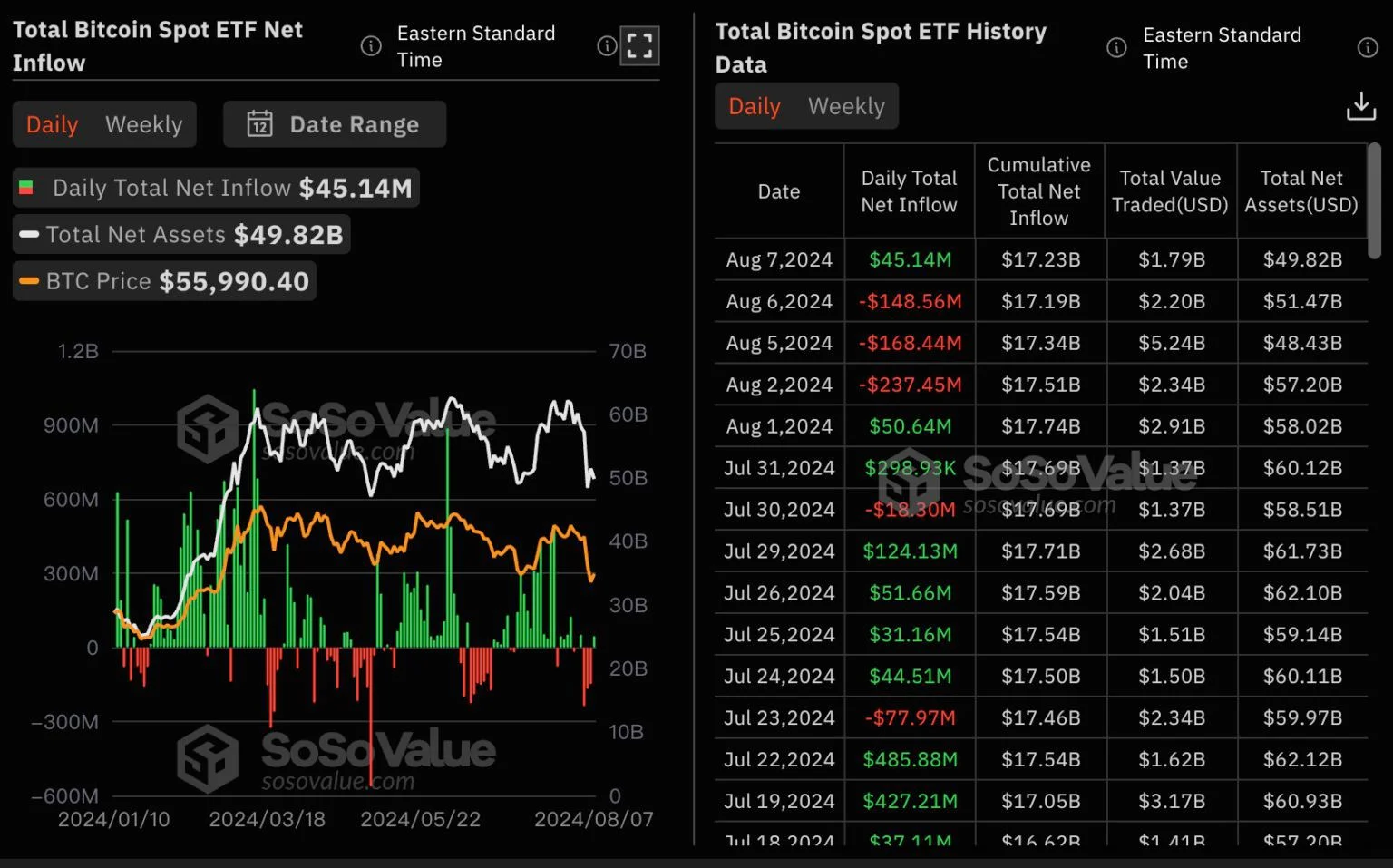Select the Daily tab in history table

tap(755, 106)
